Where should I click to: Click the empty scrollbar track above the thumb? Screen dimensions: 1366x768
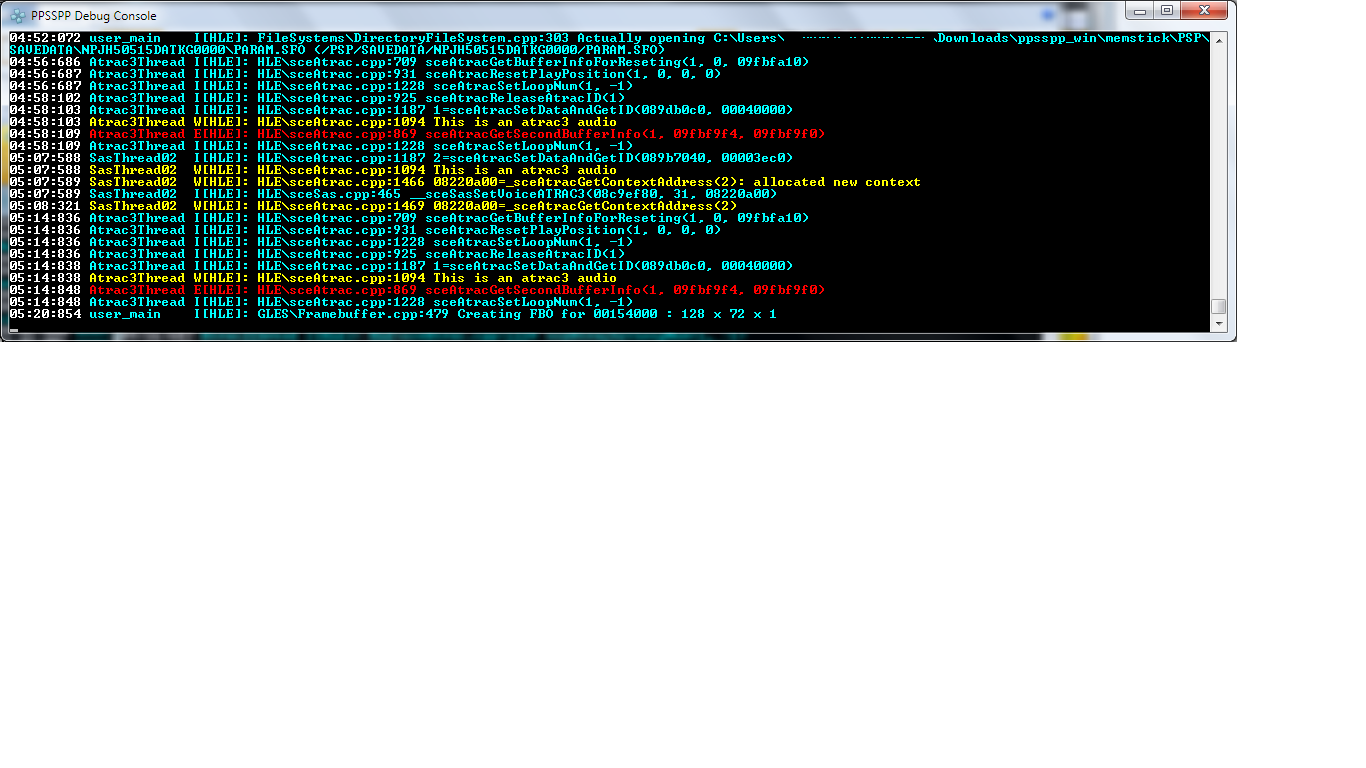tap(1217, 170)
